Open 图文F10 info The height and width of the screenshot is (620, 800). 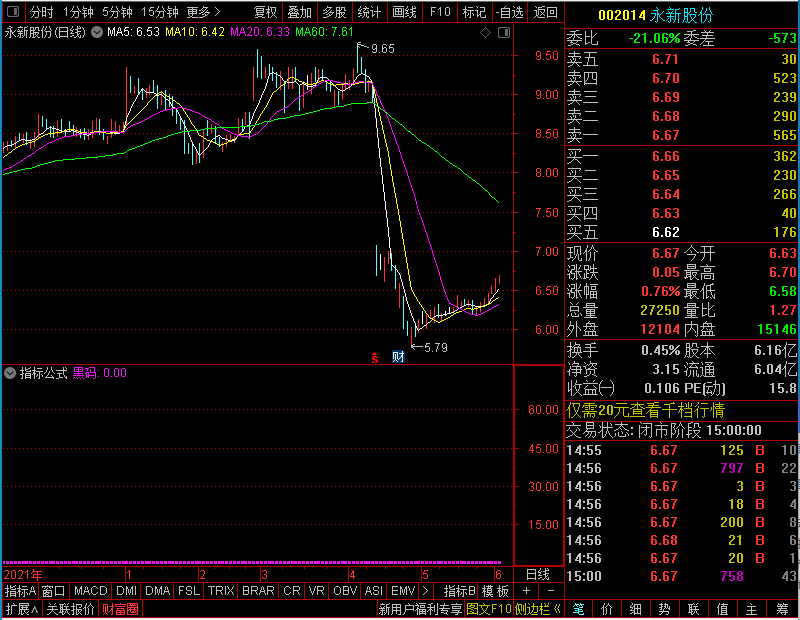489,609
